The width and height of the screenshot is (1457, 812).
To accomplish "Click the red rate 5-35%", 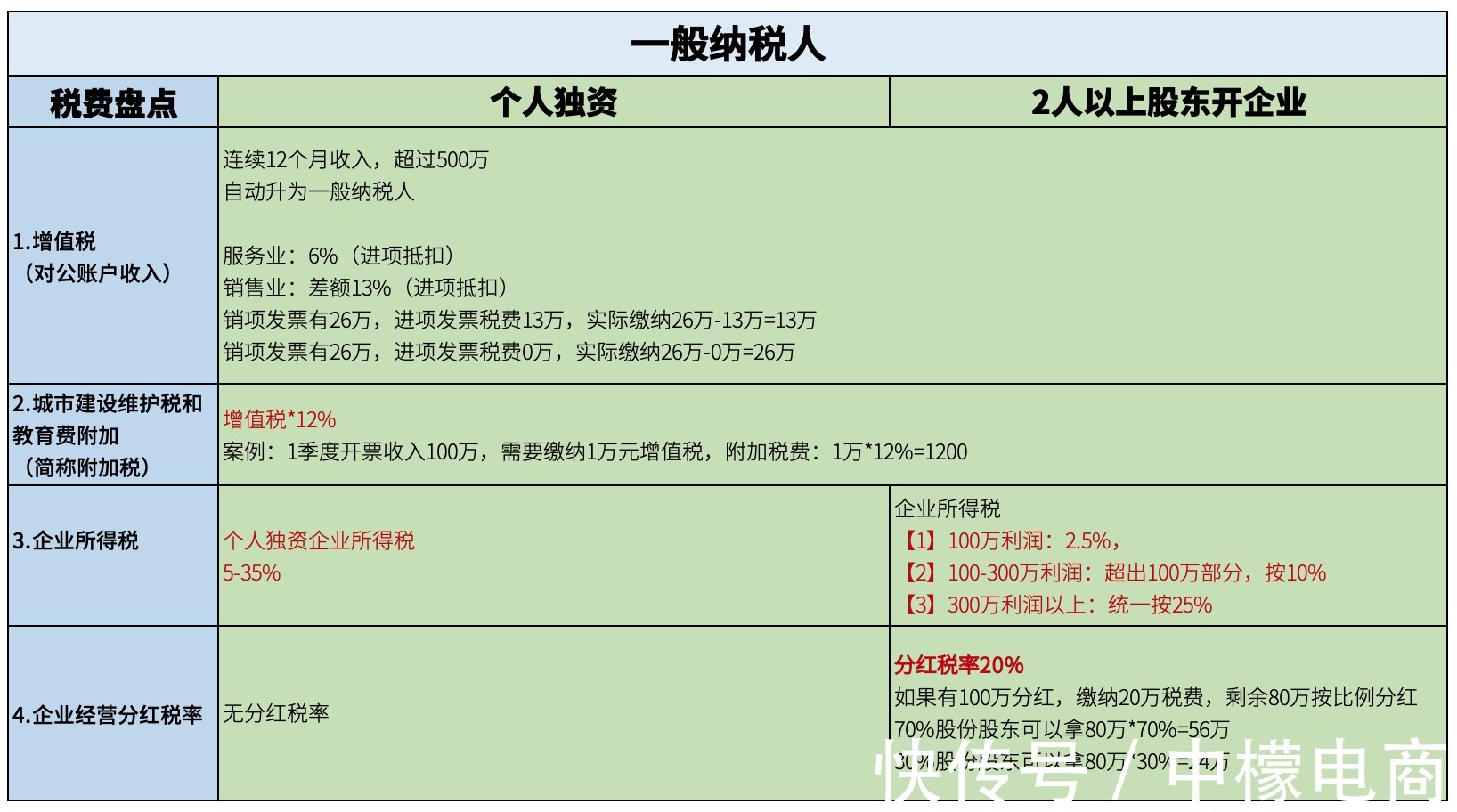I will 252,572.
